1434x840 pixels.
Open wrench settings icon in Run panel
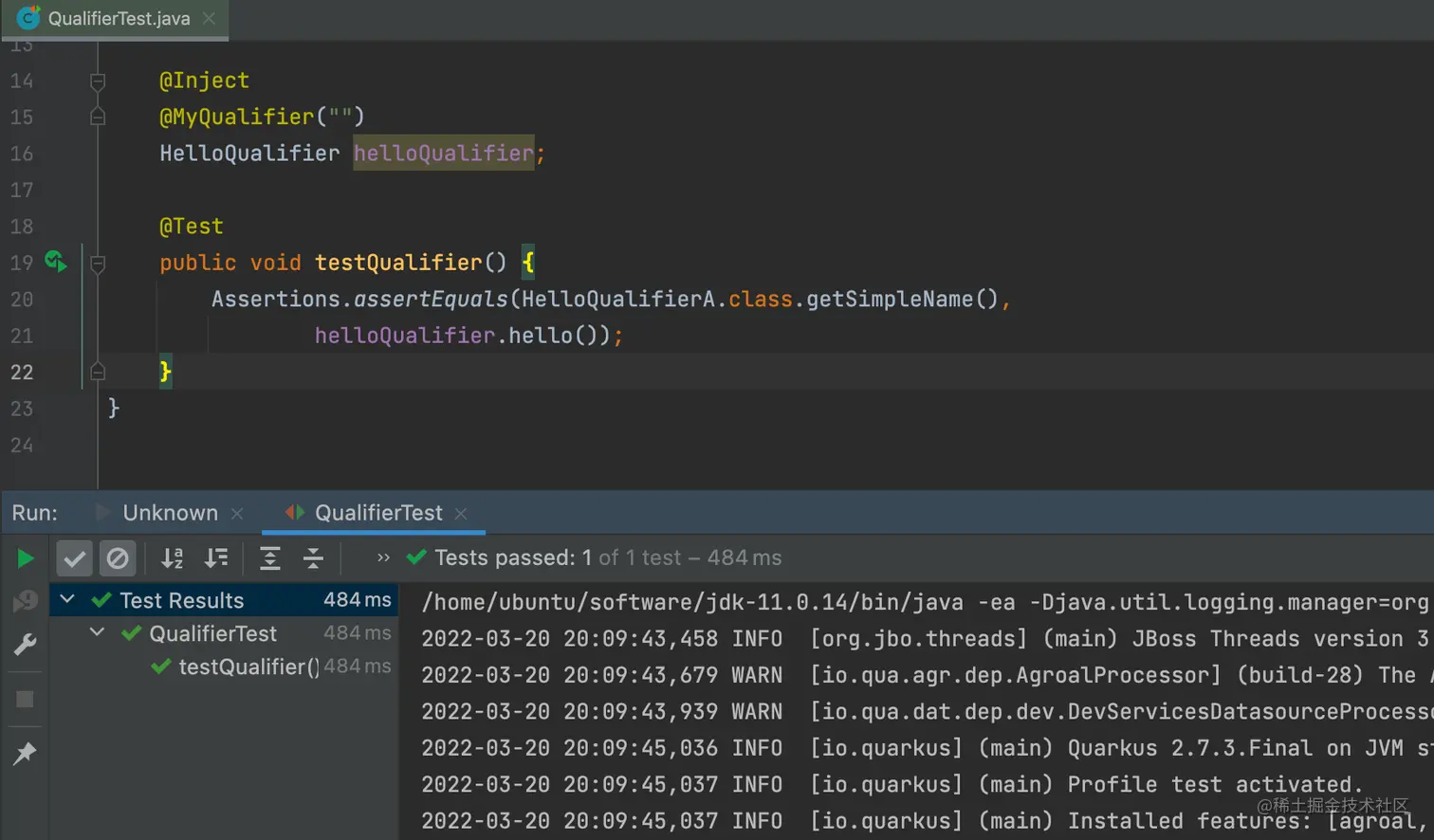(x=25, y=645)
